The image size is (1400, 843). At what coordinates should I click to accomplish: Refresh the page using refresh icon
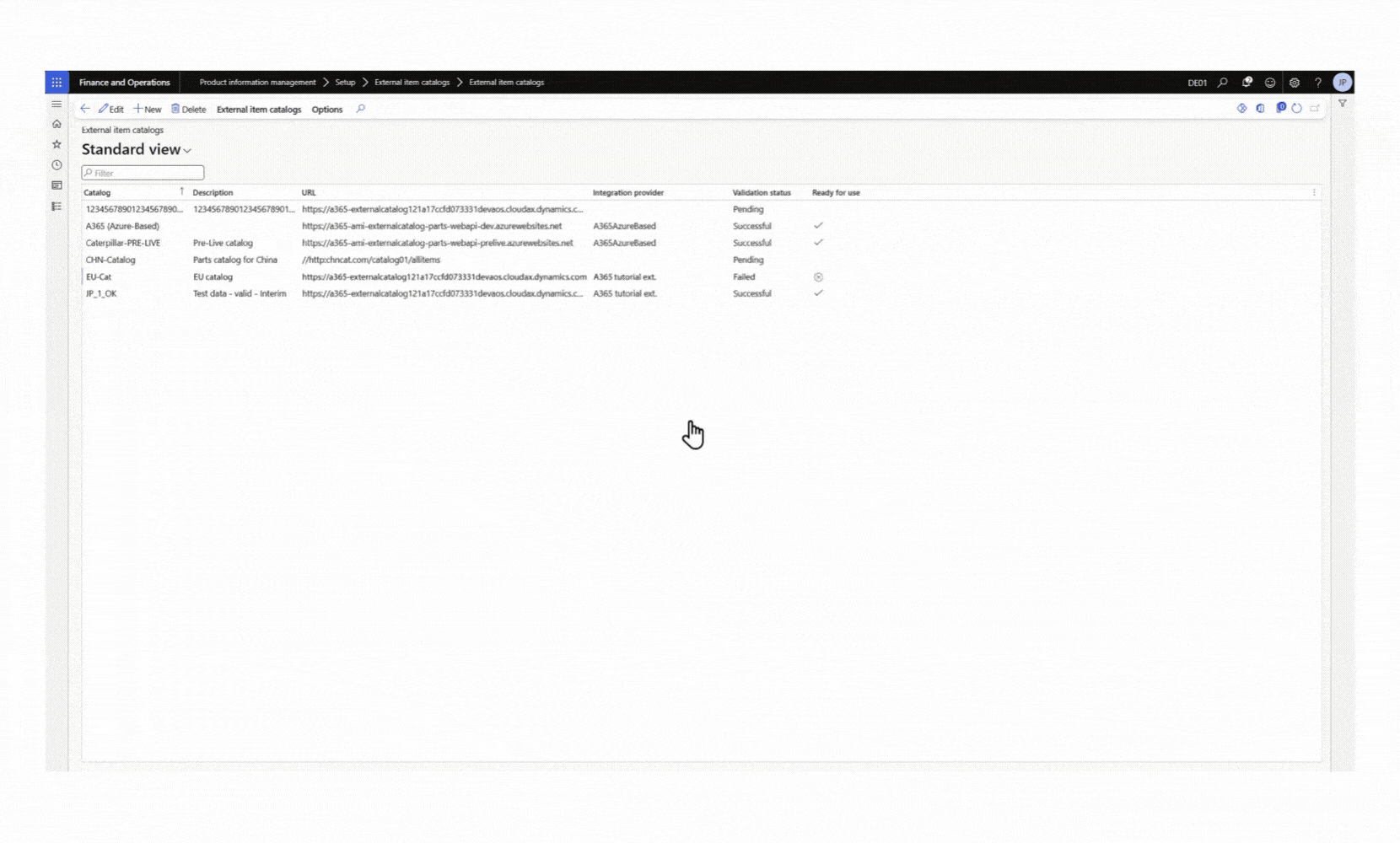click(1296, 109)
